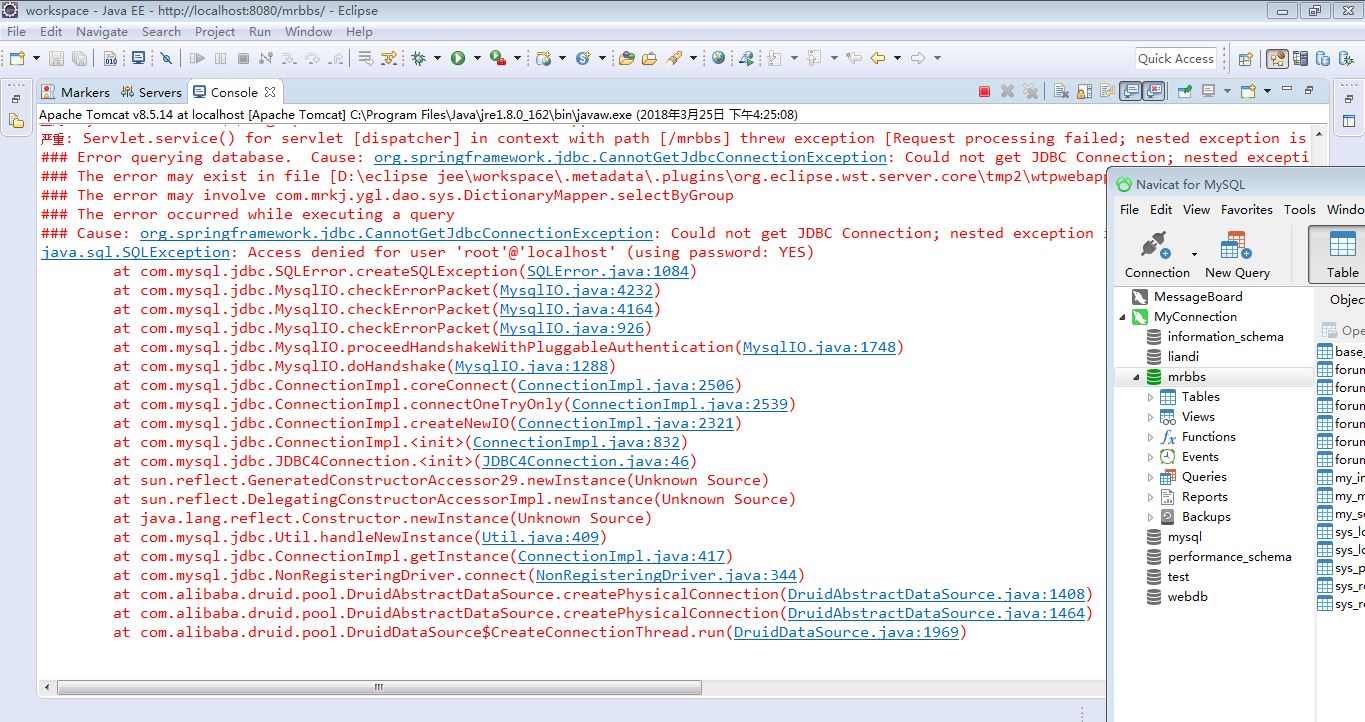Viewport: 1365px width, 722px height.
Task: Collapse mrbbs database node in Navicat
Action: click(1136, 377)
